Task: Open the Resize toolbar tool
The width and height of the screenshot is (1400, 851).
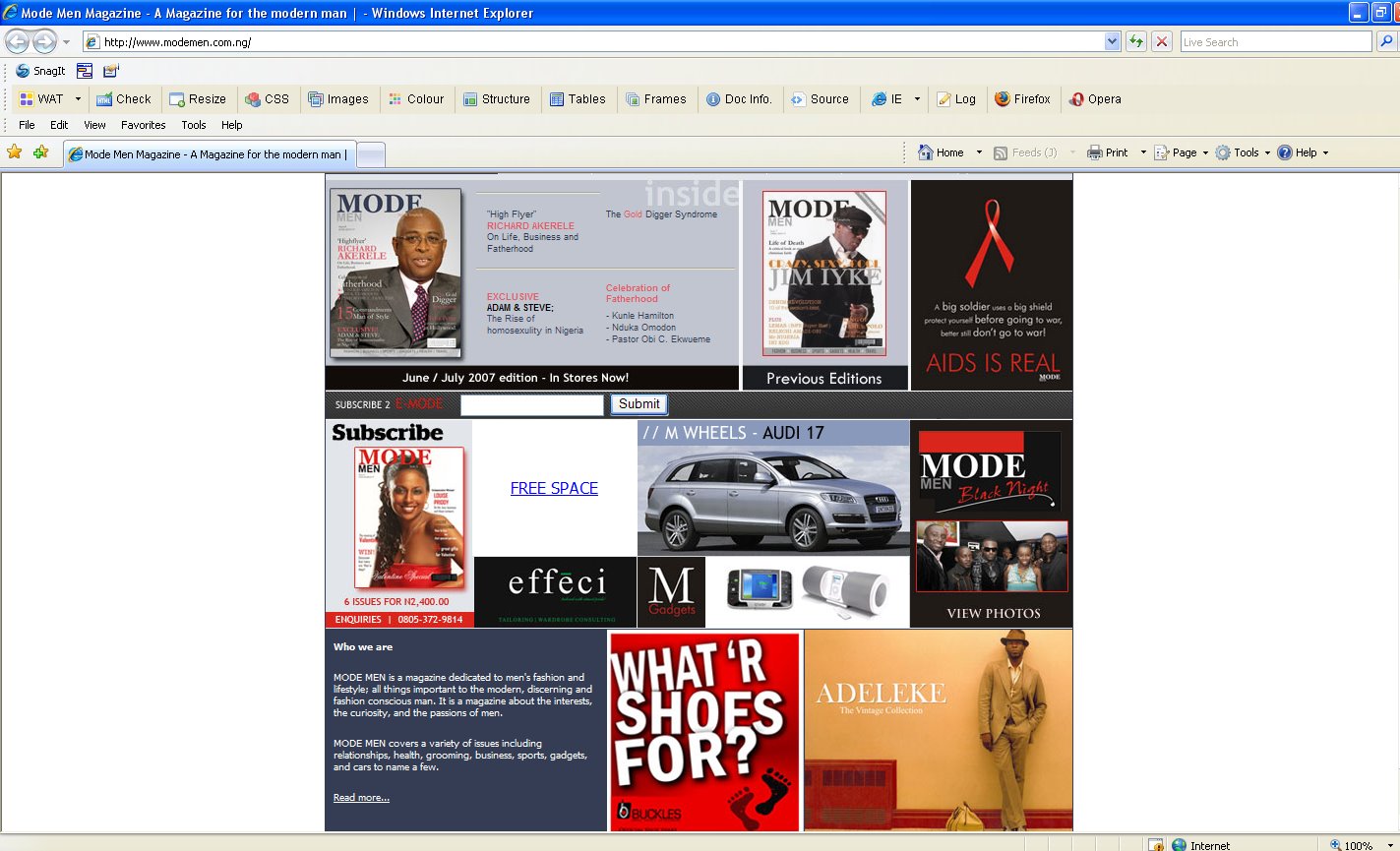Action: tap(198, 99)
